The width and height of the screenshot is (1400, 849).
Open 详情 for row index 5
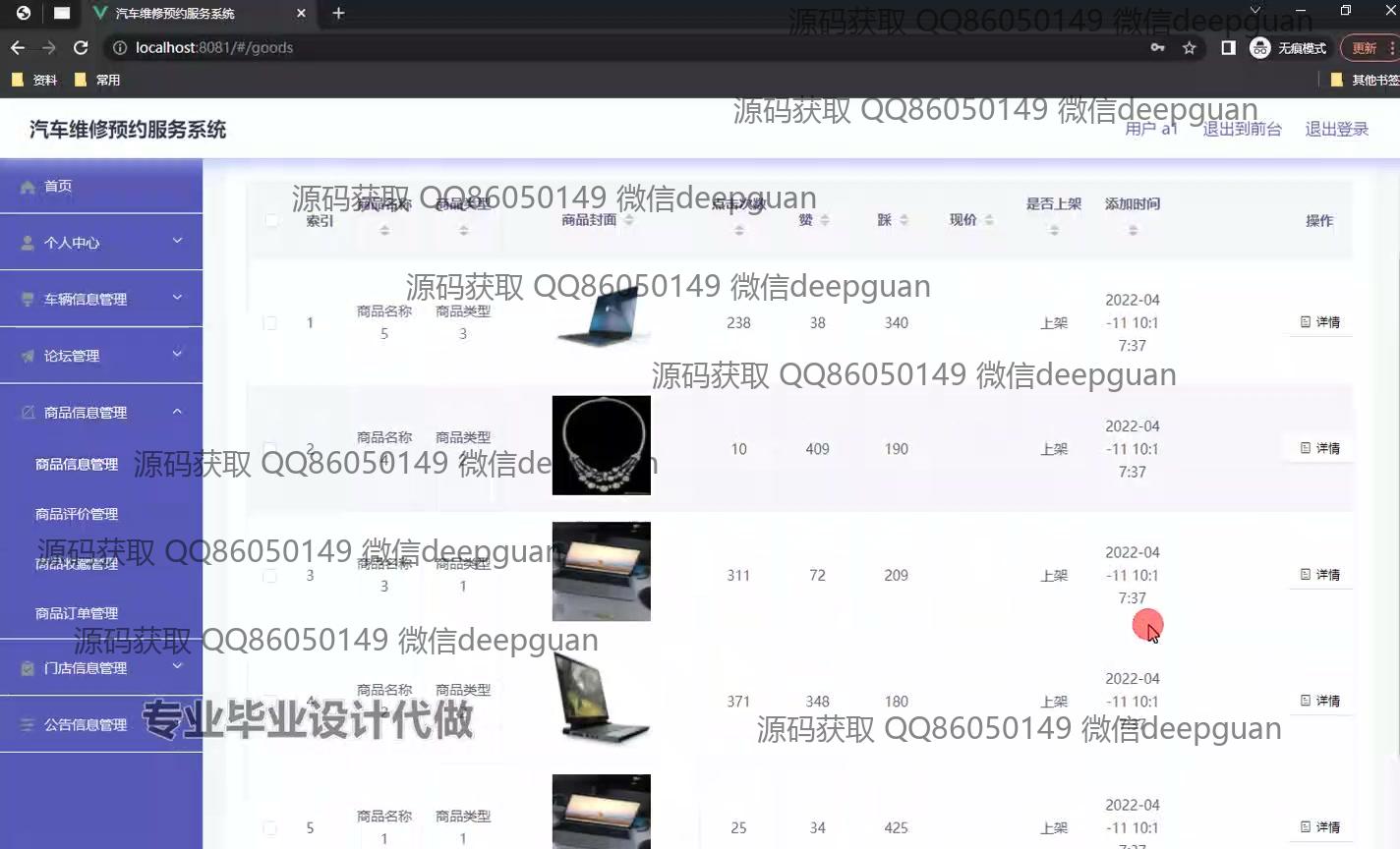click(x=1320, y=827)
